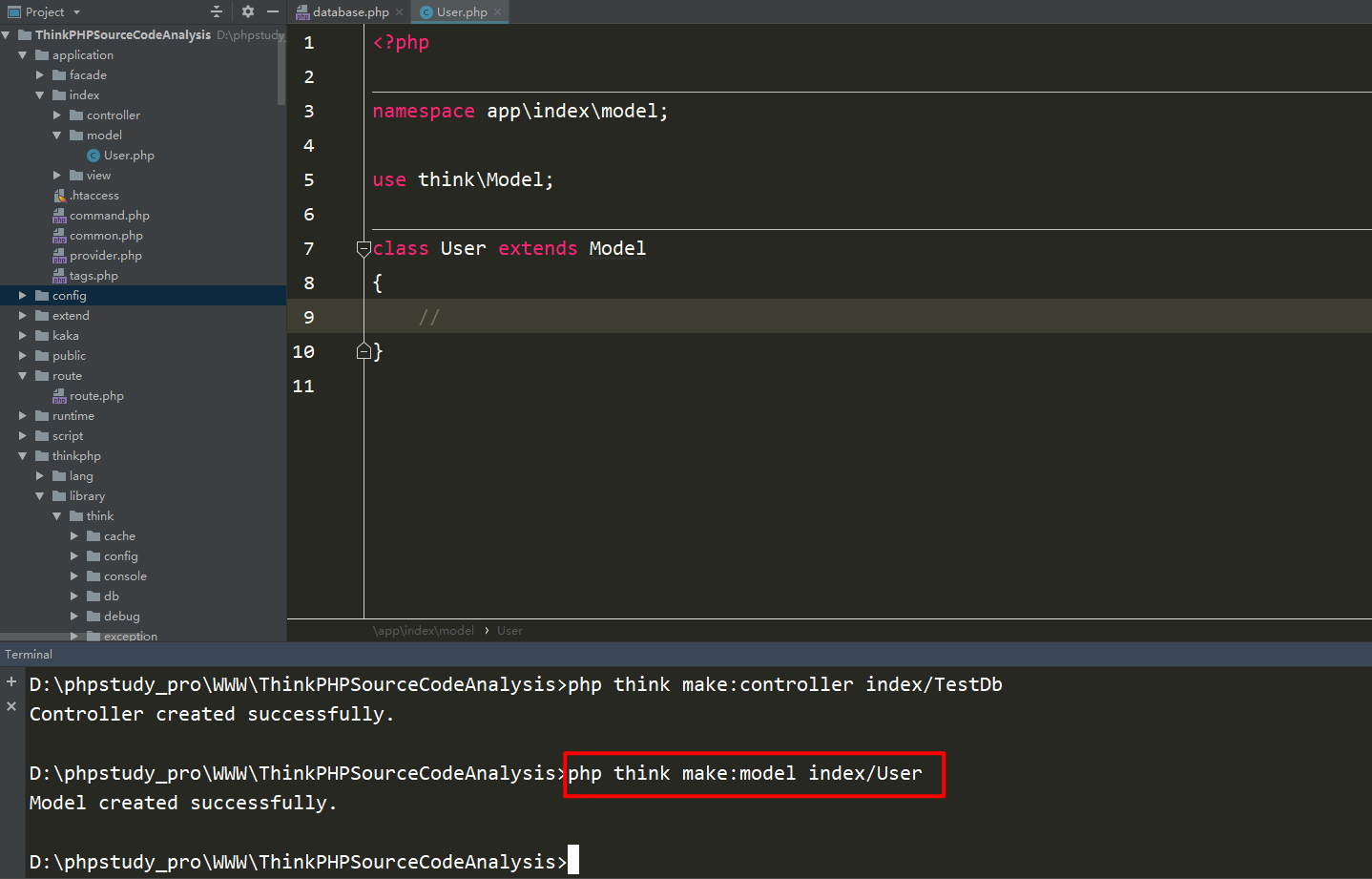Add a new terminal session with plus icon
The image size is (1372, 879).
tap(11, 681)
